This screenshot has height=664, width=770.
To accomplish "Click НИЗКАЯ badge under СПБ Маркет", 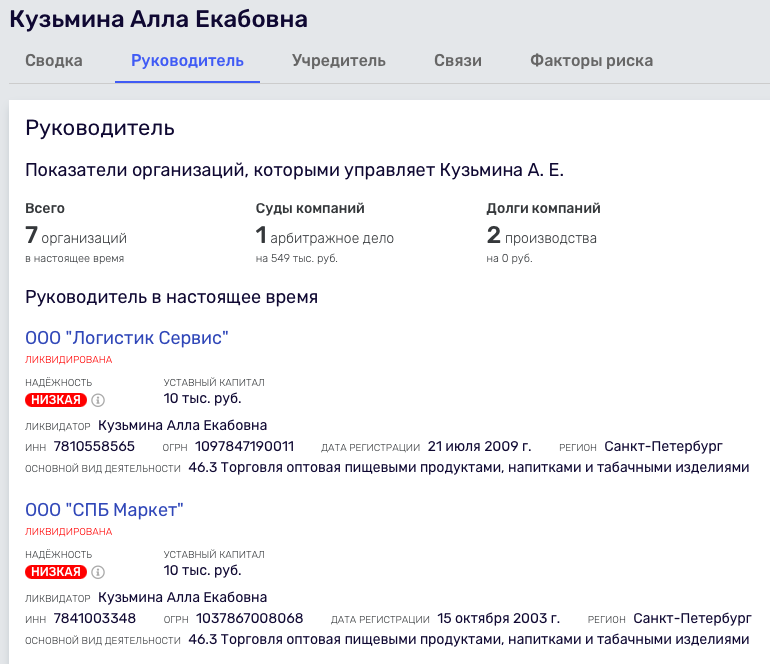I will [x=56, y=572].
